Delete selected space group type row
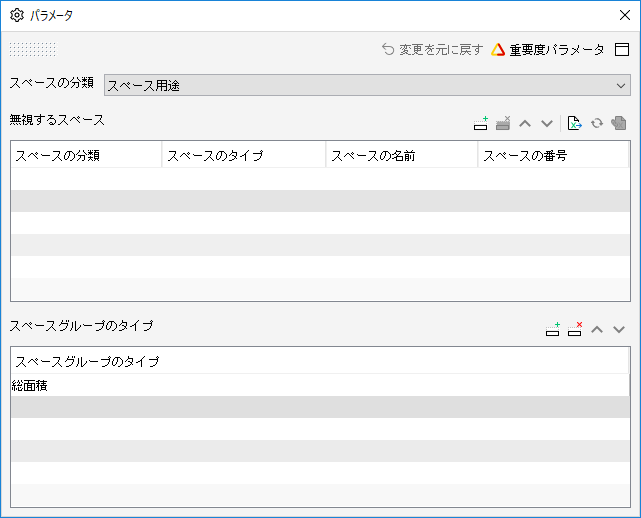641x518 pixels. [575, 329]
